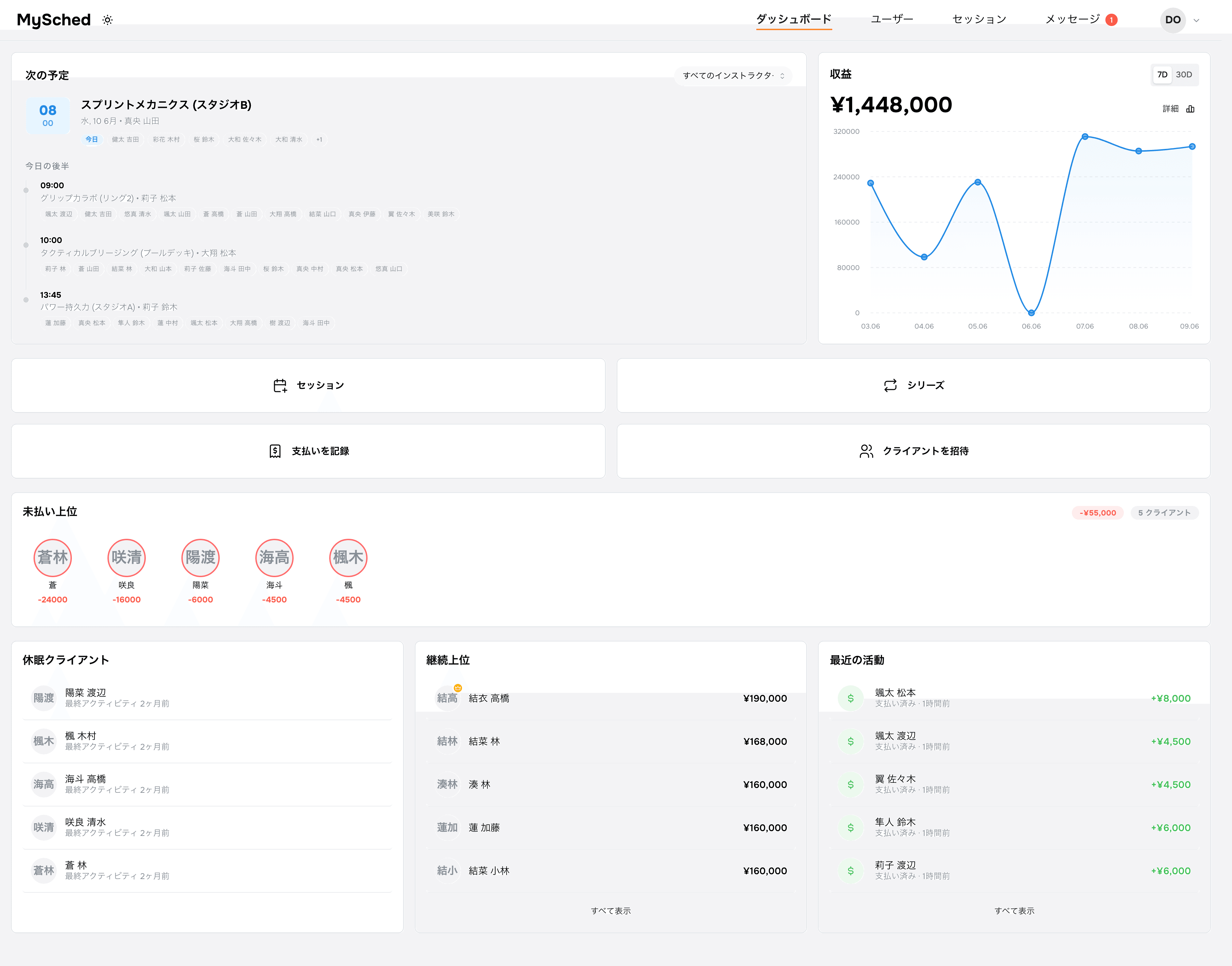Click the MySched logo
The height and width of the screenshot is (966, 1232).
pyautogui.click(x=54, y=20)
